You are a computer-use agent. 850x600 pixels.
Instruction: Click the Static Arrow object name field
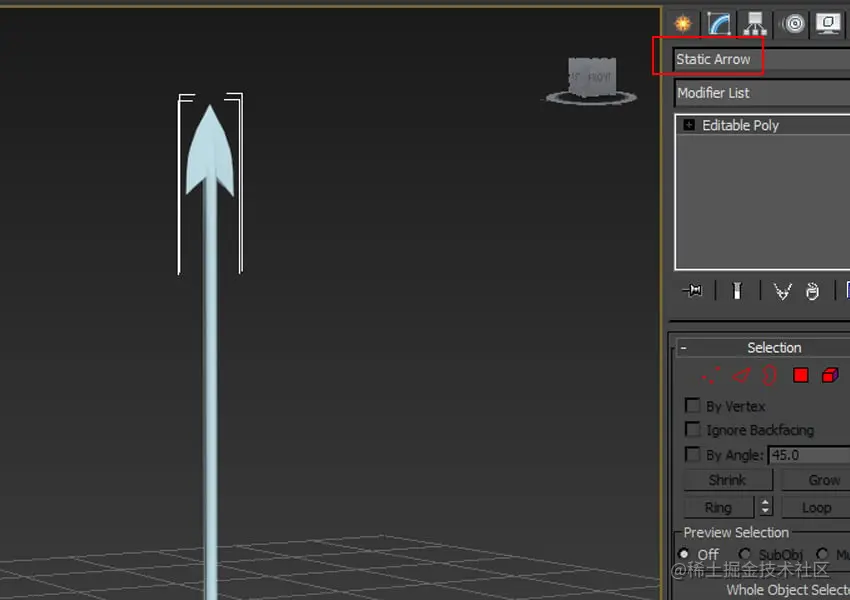click(x=761, y=59)
